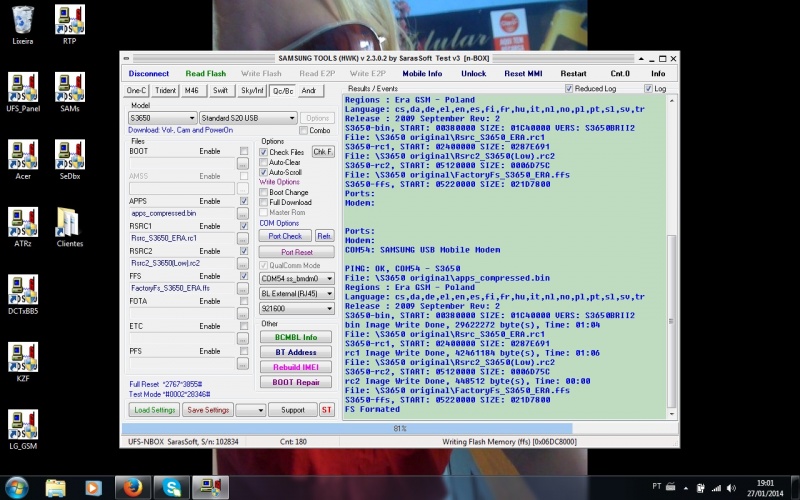Open the RTP desktop shortcut
The image size is (800, 500).
pos(70,24)
